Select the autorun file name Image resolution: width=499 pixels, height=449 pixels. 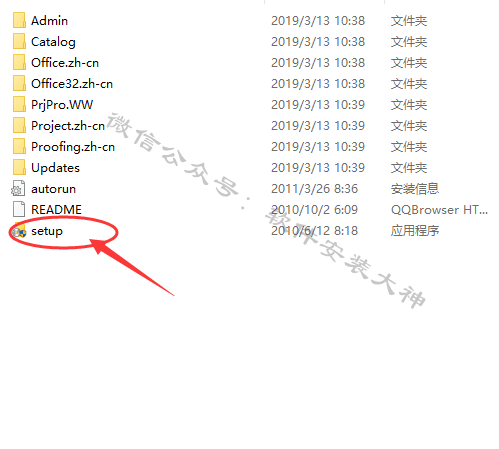click(x=53, y=189)
